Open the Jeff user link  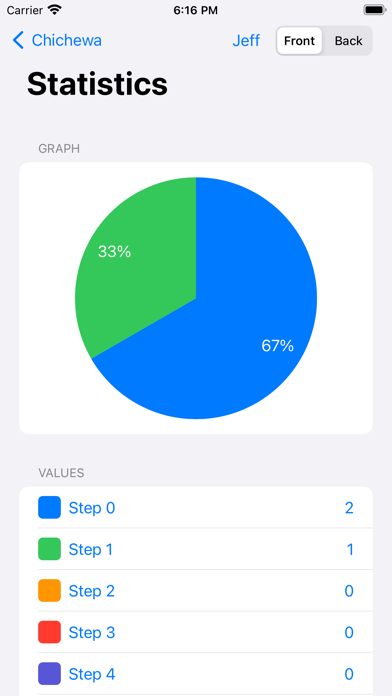pyautogui.click(x=246, y=41)
